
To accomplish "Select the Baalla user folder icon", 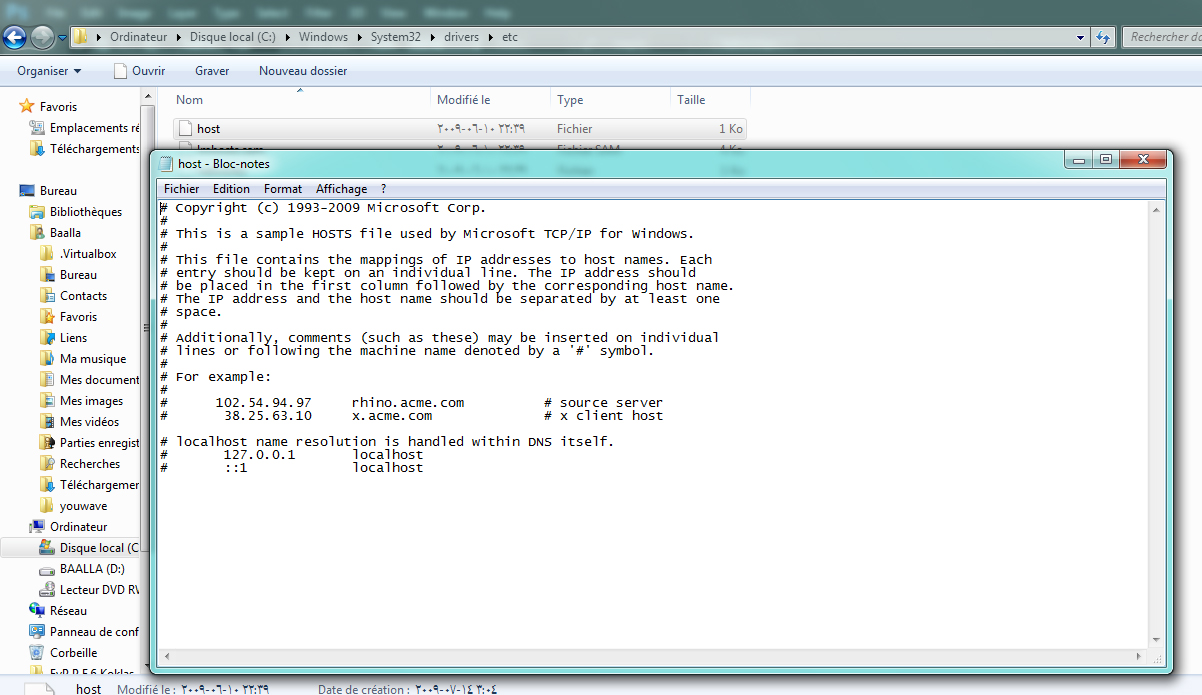I will pos(38,233).
